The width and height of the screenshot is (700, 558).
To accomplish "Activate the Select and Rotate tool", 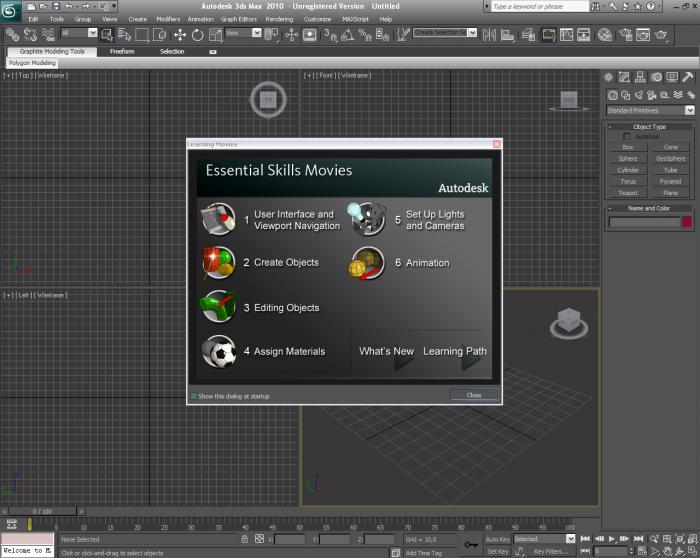I will pyautogui.click(x=197, y=34).
